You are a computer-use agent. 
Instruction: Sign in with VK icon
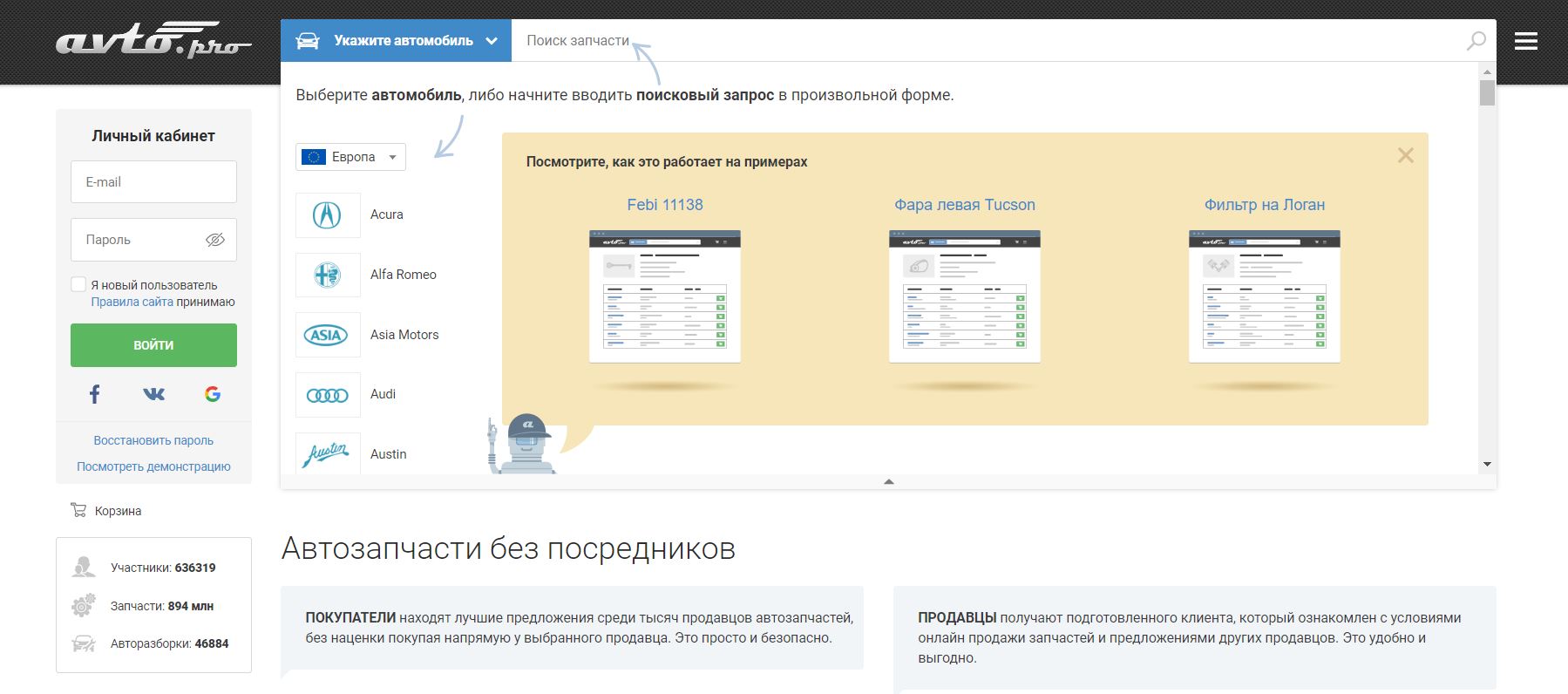[153, 394]
